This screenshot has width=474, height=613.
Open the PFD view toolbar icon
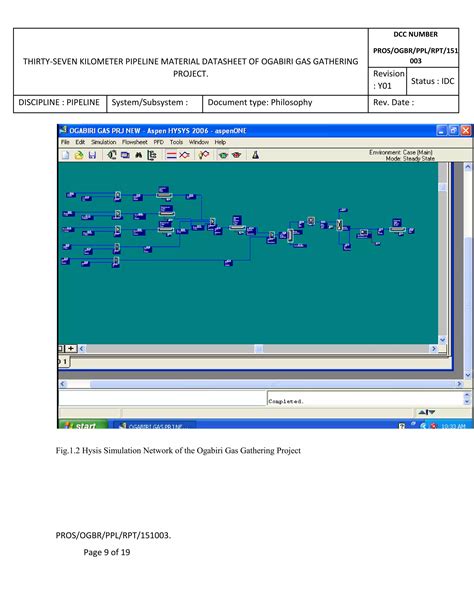click(112, 155)
